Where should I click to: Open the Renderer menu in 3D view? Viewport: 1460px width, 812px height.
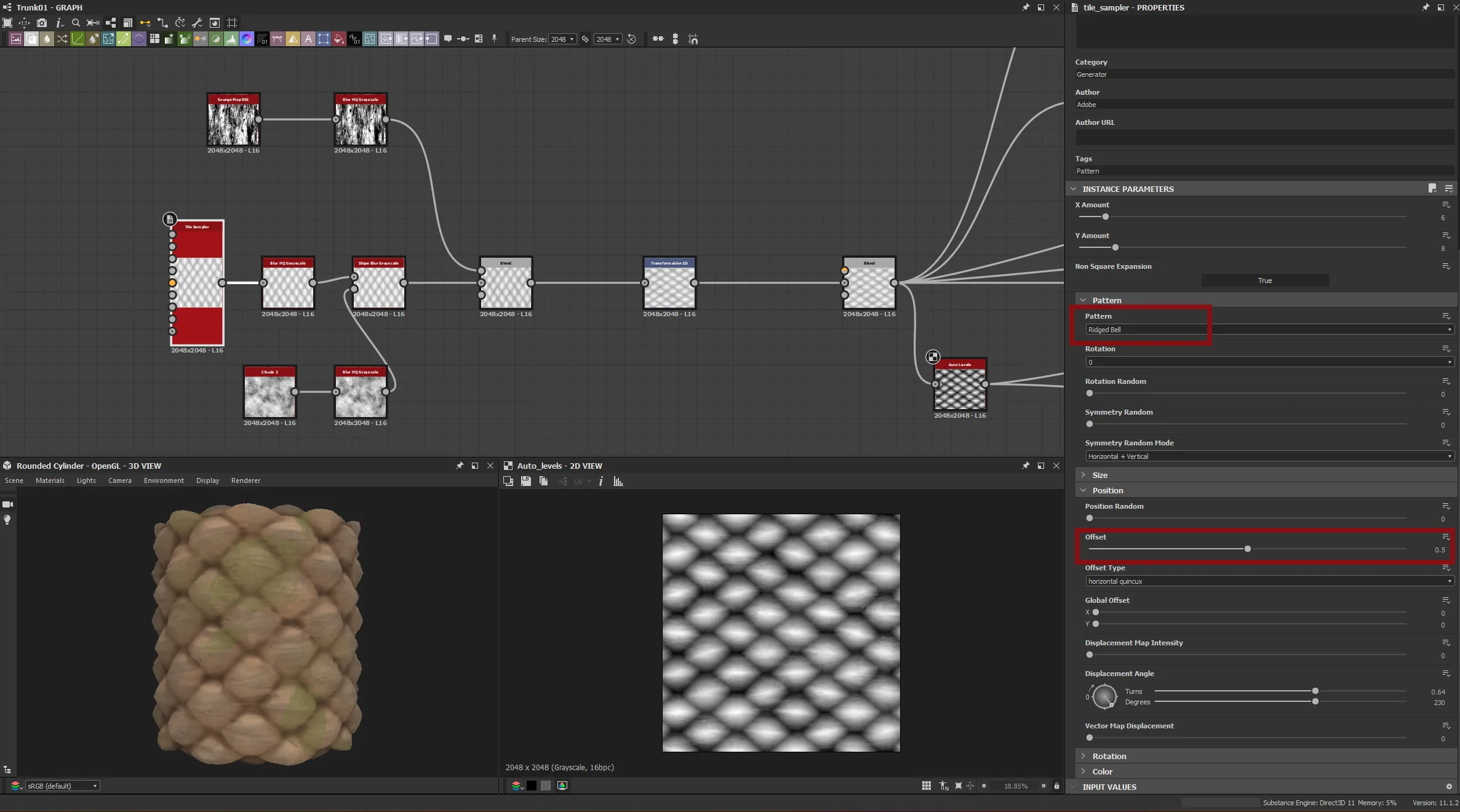pos(245,480)
